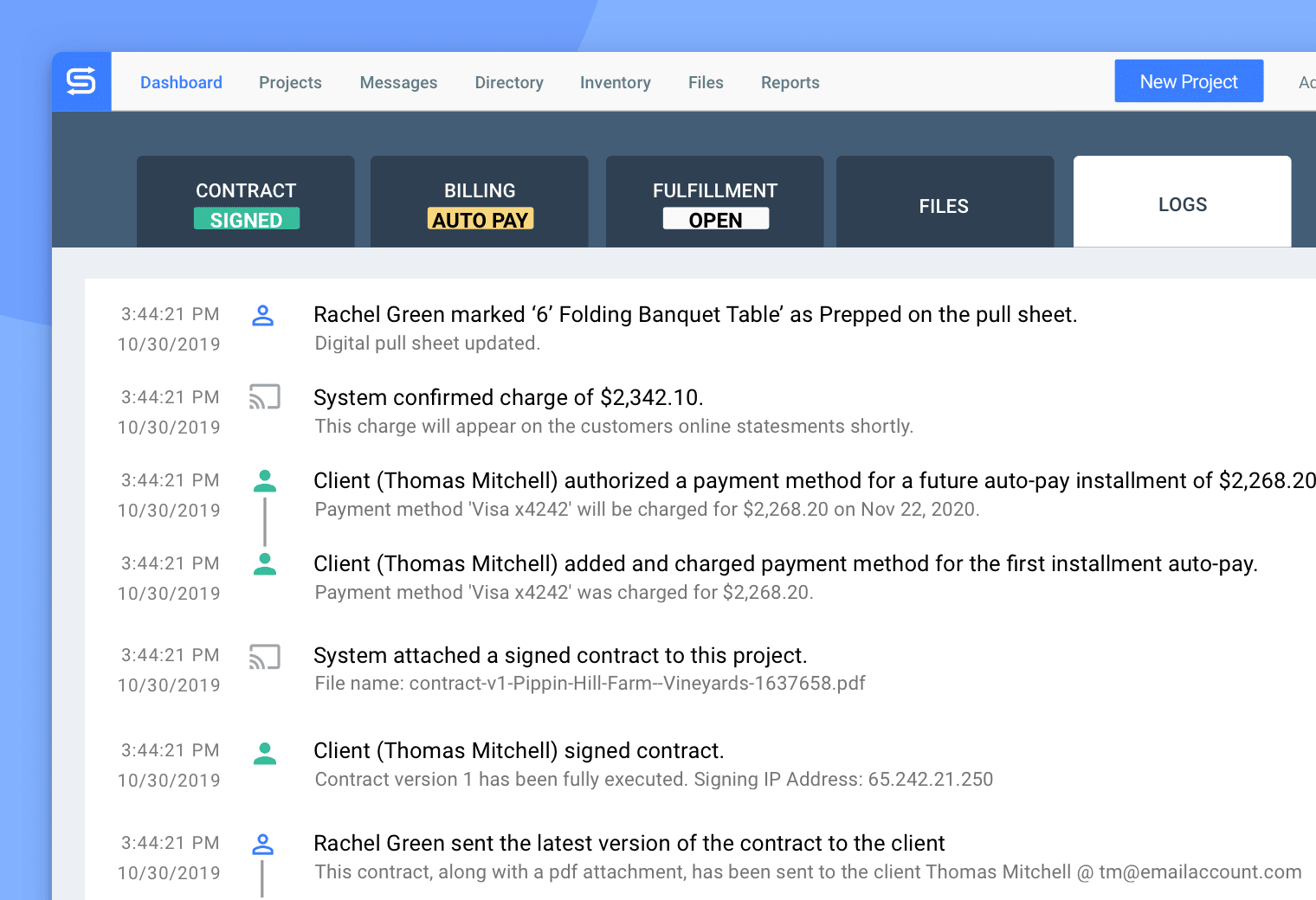Click 'System confirmed charge of $2,342.10.' entry
This screenshot has width=1316, height=900.
point(508,398)
